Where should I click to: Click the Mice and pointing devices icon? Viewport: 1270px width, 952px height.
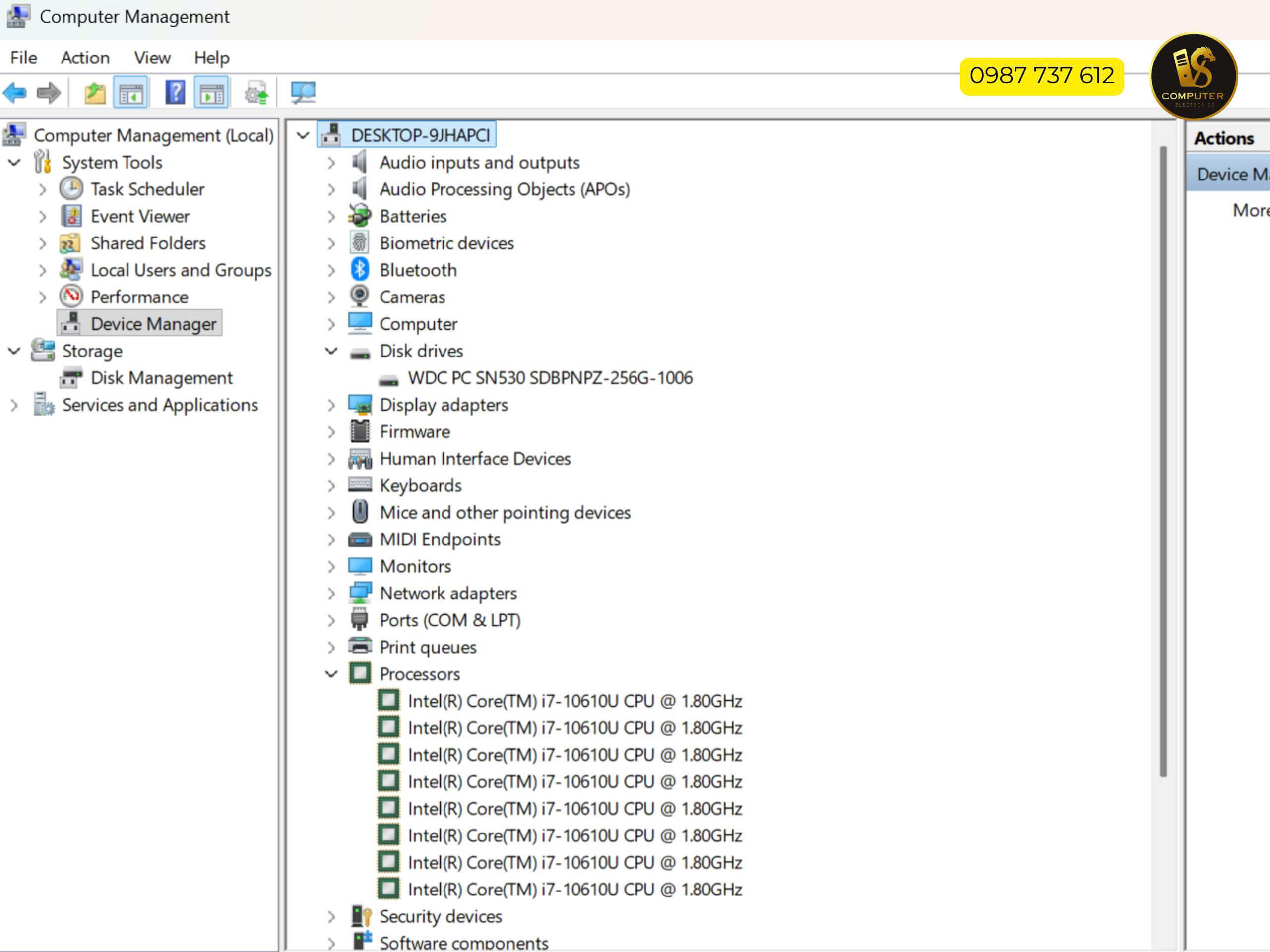tap(360, 512)
